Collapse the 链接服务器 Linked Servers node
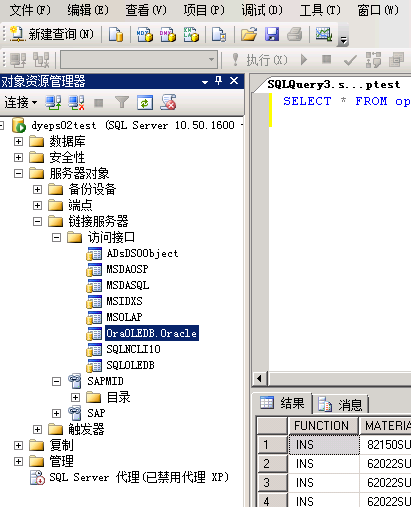 tap(37, 221)
